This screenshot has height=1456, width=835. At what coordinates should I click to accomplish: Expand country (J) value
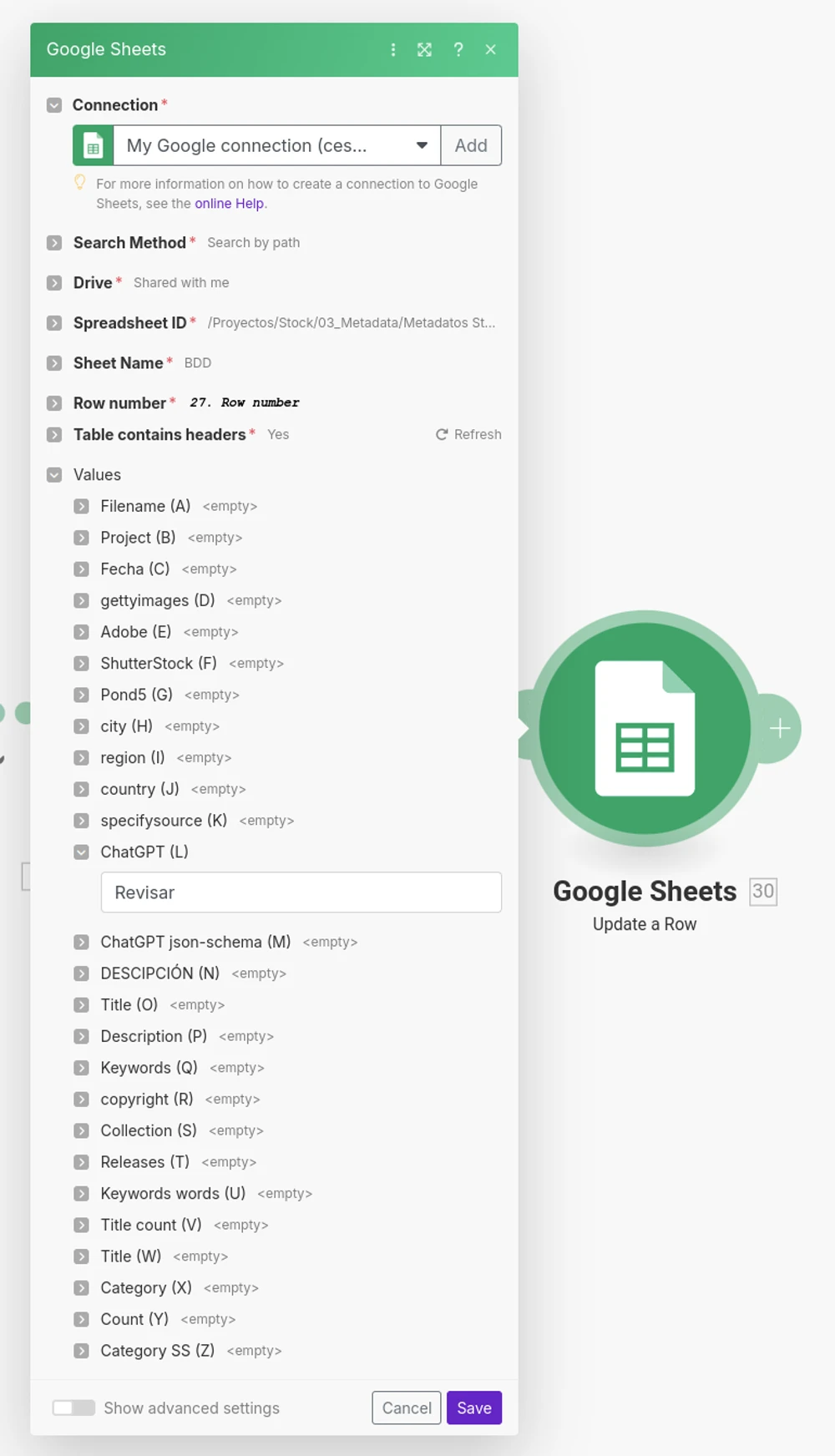(81, 789)
